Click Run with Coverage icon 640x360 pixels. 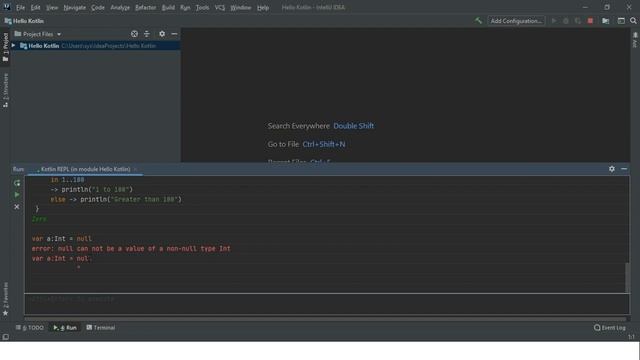point(578,21)
